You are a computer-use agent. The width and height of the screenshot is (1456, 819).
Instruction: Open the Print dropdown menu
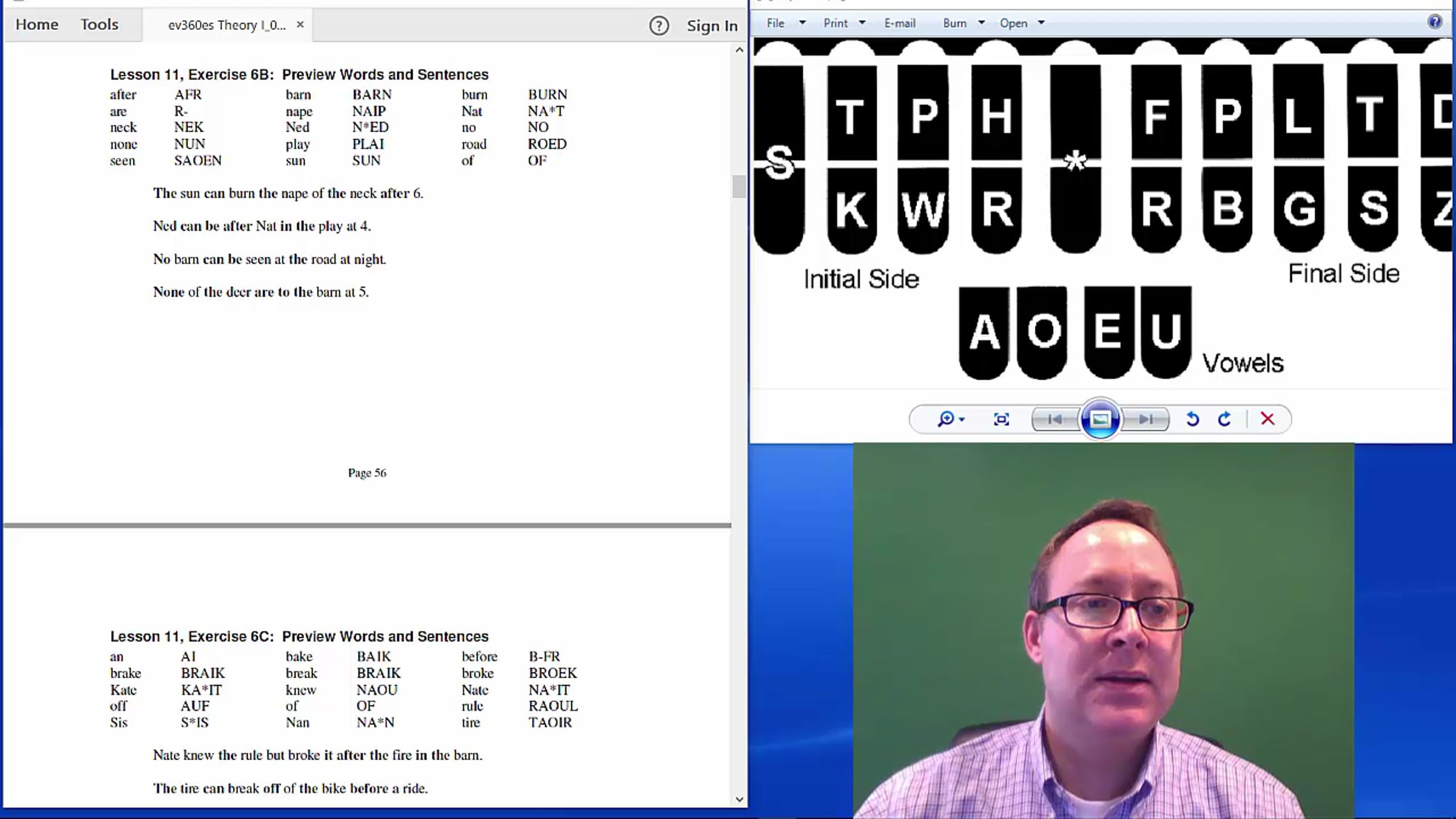862,22
